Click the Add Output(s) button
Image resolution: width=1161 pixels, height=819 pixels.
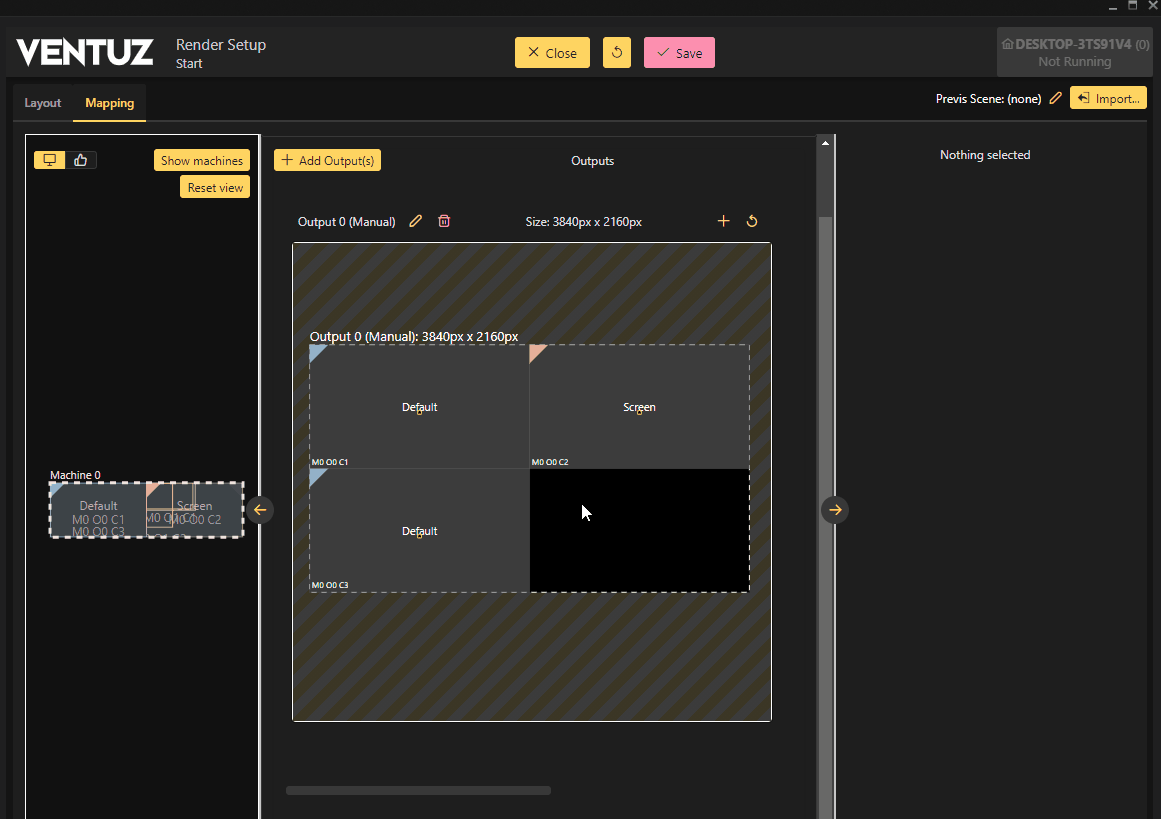[328, 160]
